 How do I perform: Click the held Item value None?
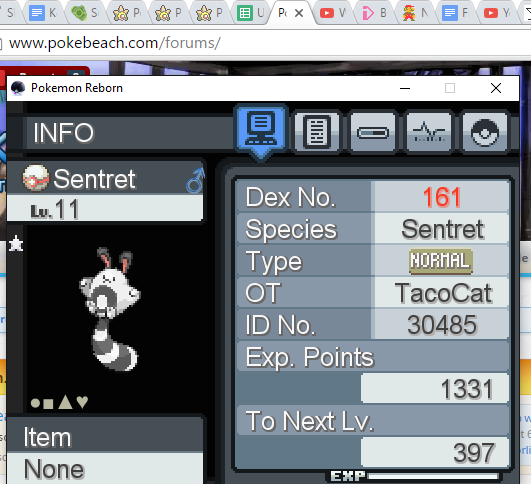point(54,469)
